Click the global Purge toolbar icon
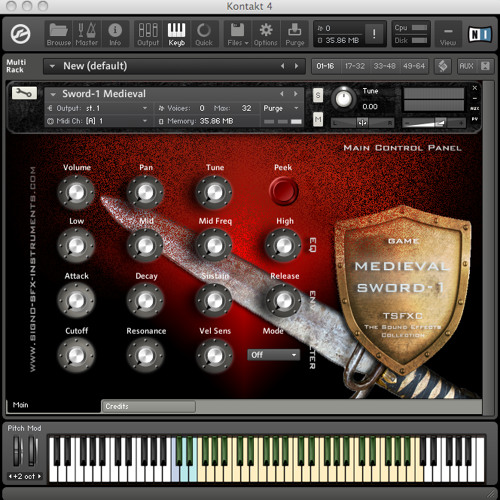 coord(295,34)
